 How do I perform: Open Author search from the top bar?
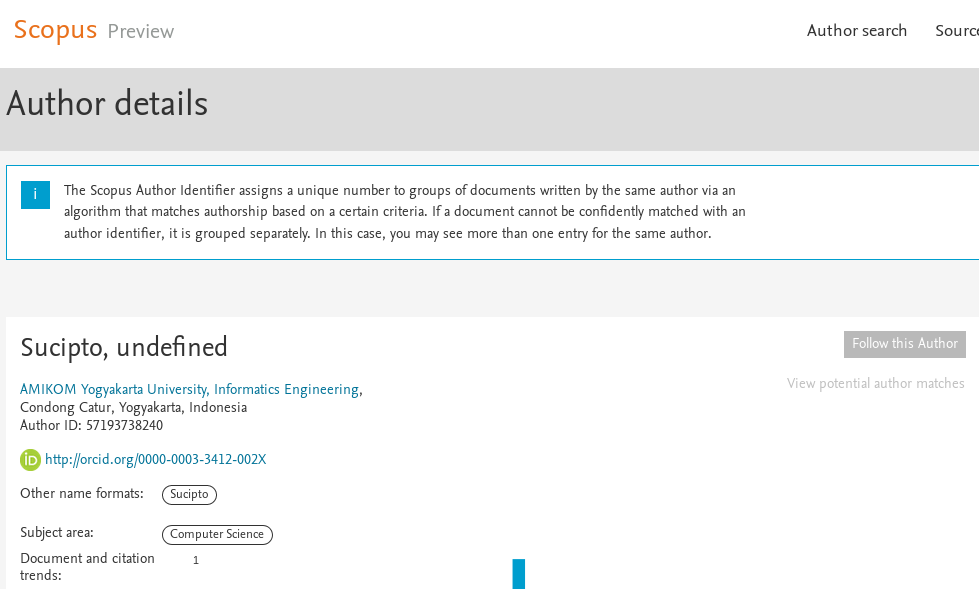tap(856, 31)
